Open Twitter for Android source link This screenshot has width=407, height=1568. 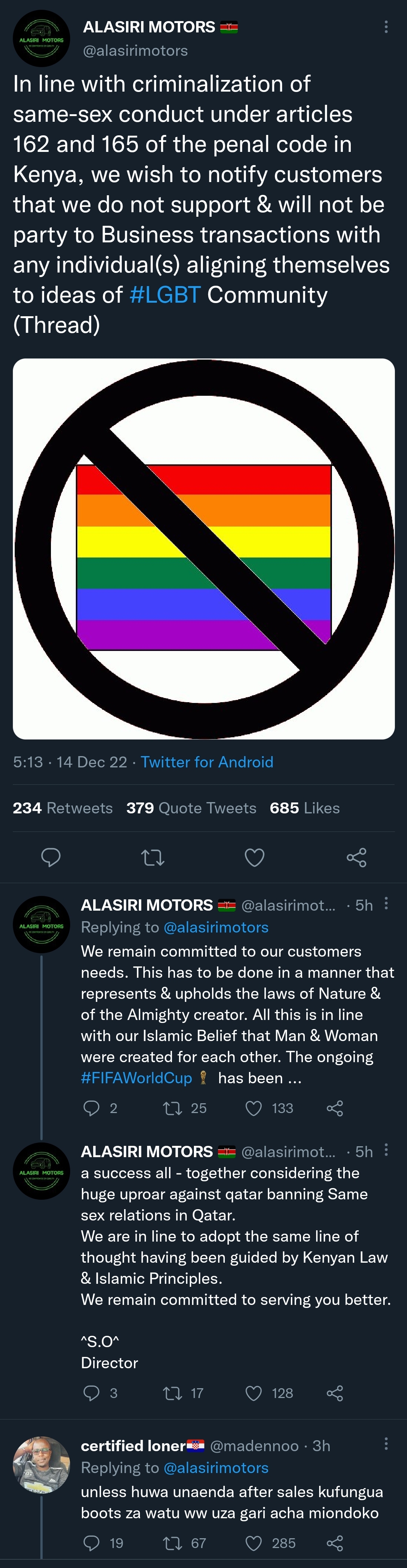click(x=207, y=762)
